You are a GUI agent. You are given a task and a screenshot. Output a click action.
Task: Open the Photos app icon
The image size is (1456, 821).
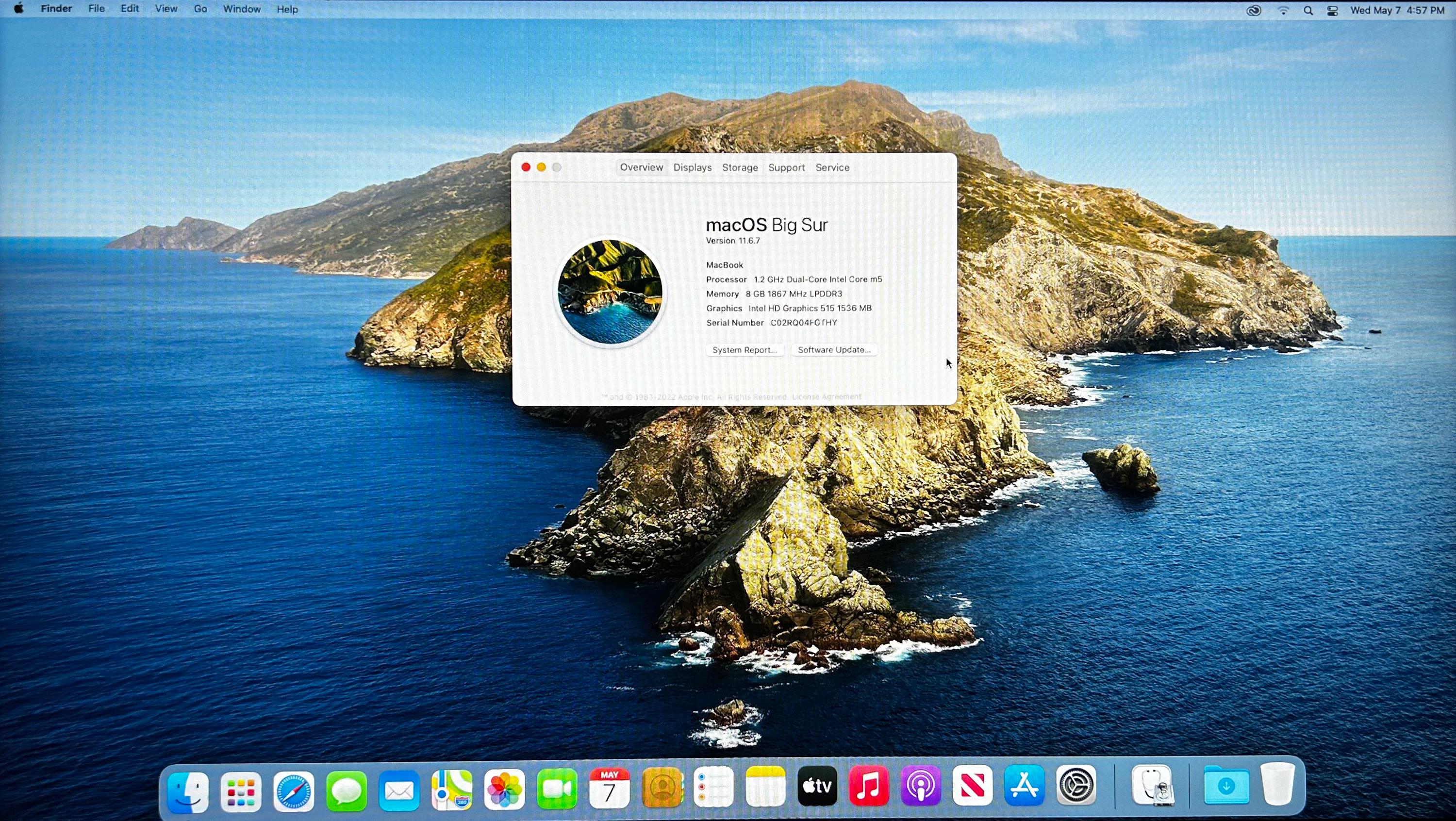point(504,789)
